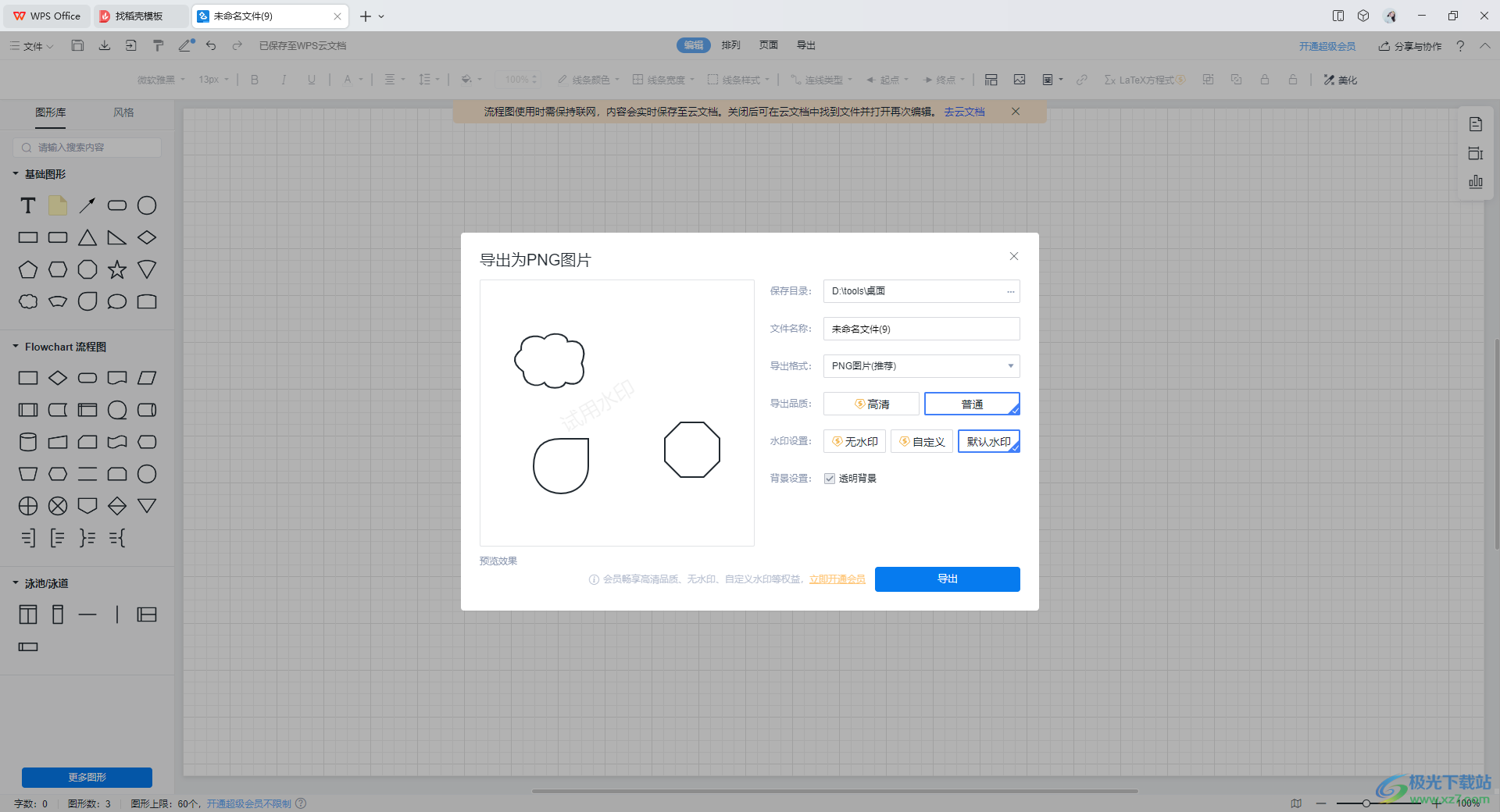
Task: Choose the flowchart database cylinder shape
Action: (x=28, y=442)
